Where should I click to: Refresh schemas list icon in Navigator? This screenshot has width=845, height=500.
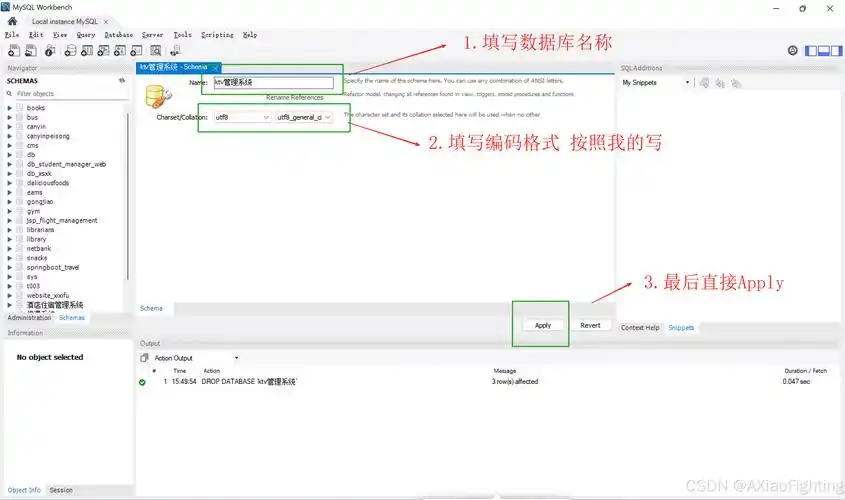point(122,80)
